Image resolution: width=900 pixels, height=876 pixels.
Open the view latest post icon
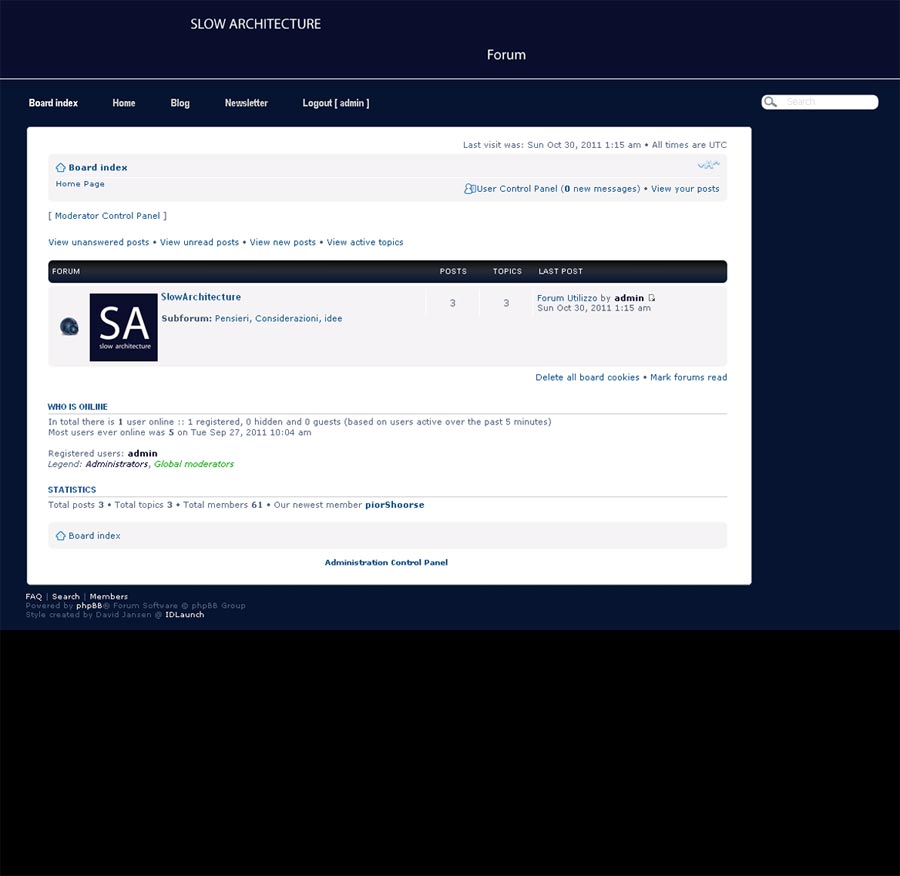(651, 298)
